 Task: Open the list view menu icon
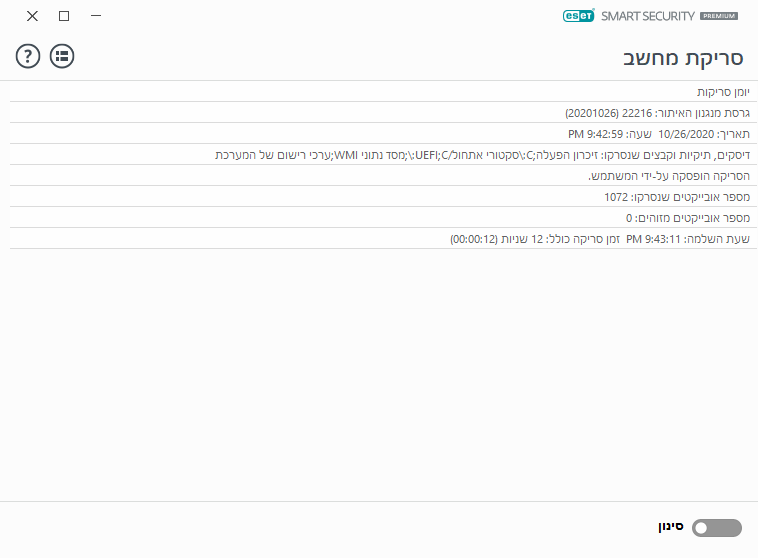[62, 56]
